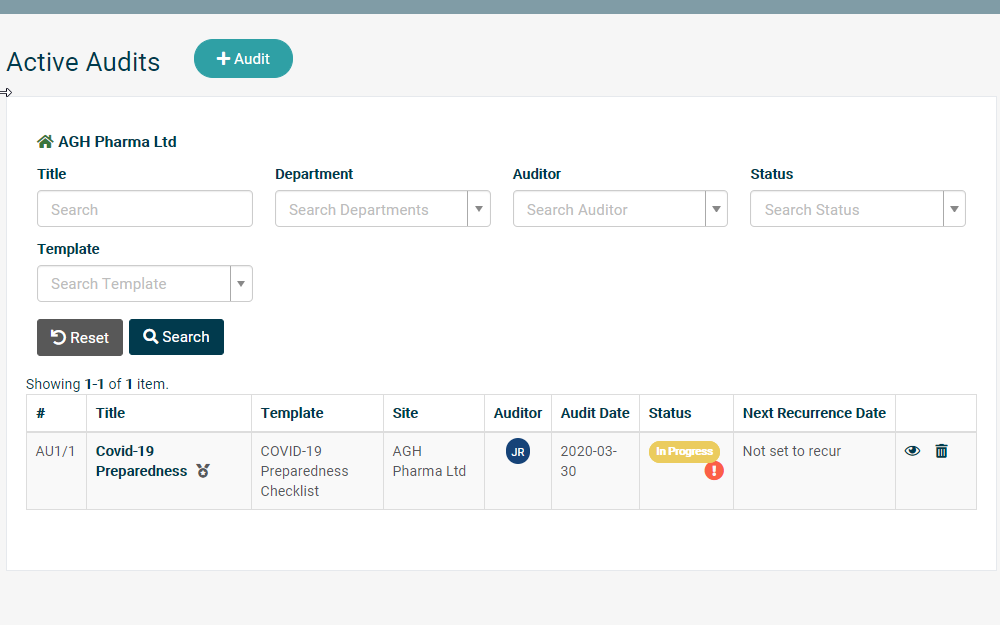Open the Status dropdown arrow
The height and width of the screenshot is (625, 1000).
(954, 209)
